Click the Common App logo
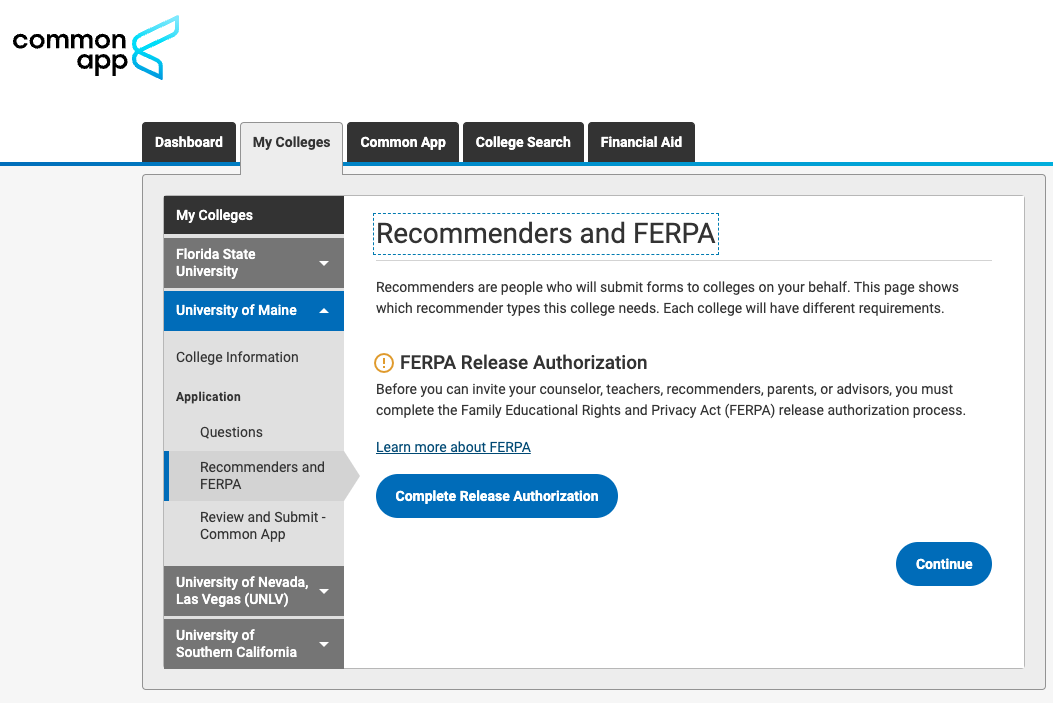Viewport: 1053px width, 703px height. [x=96, y=48]
